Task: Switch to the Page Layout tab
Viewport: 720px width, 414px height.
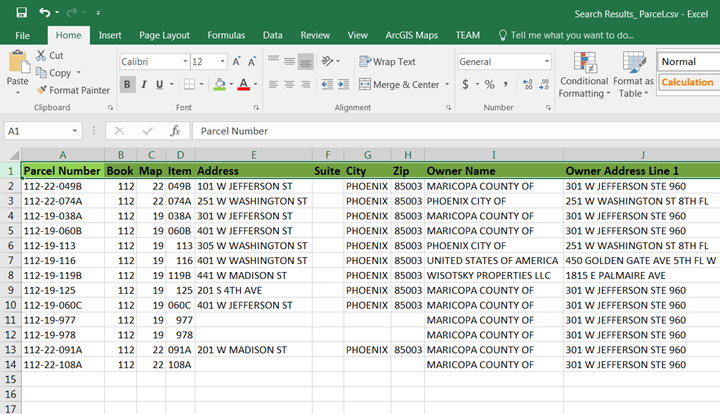Action: [164, 35]
